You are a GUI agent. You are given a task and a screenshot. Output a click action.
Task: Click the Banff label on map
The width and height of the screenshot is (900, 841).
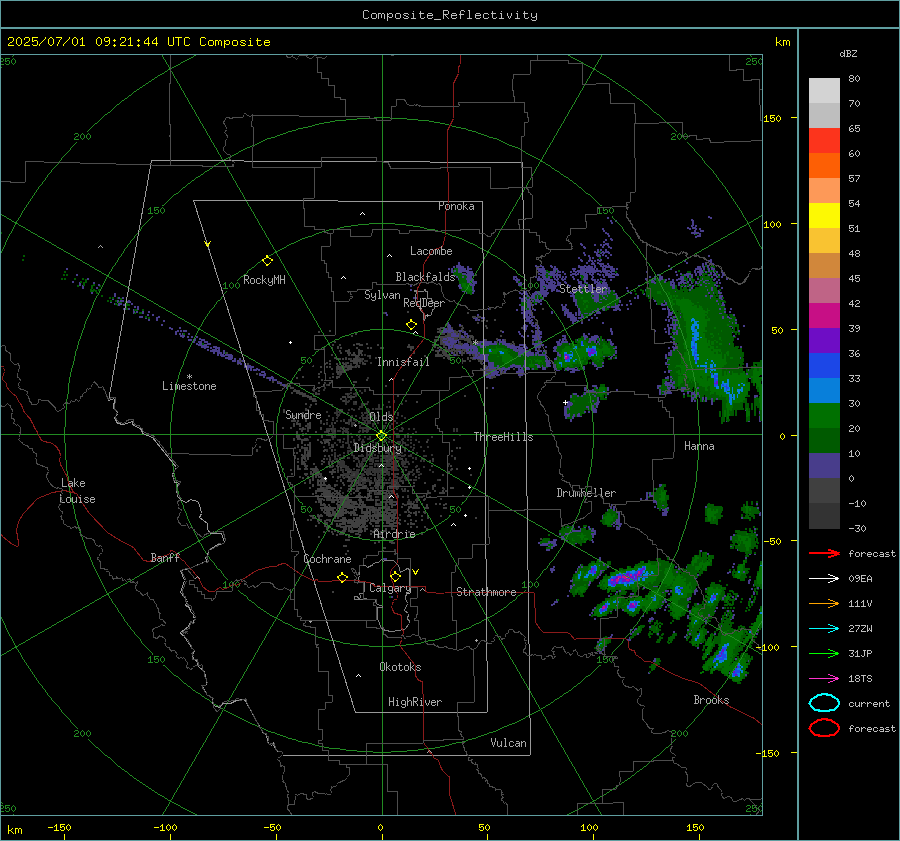point(165,558)
